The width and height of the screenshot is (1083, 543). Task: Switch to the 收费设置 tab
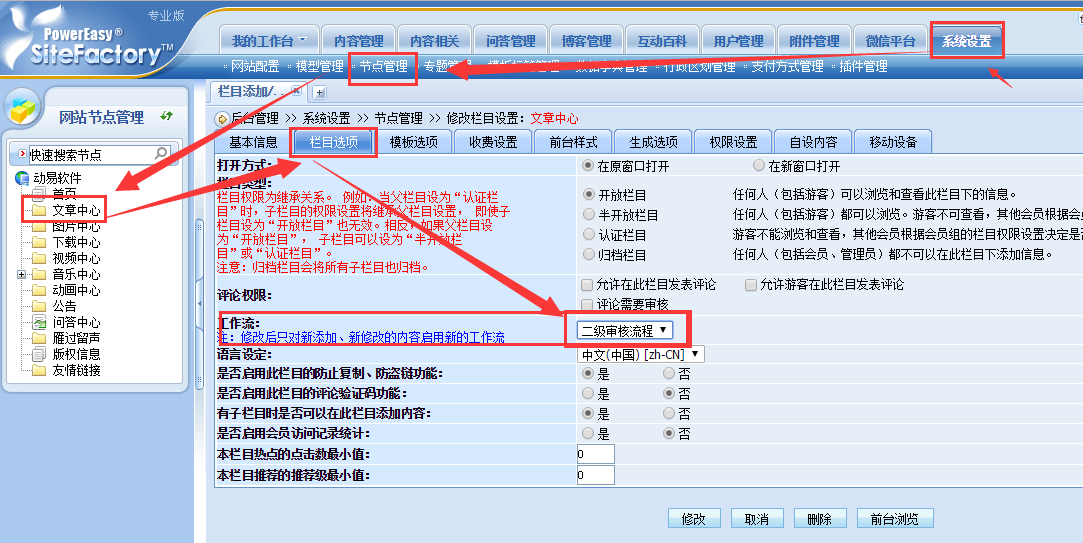493,142
